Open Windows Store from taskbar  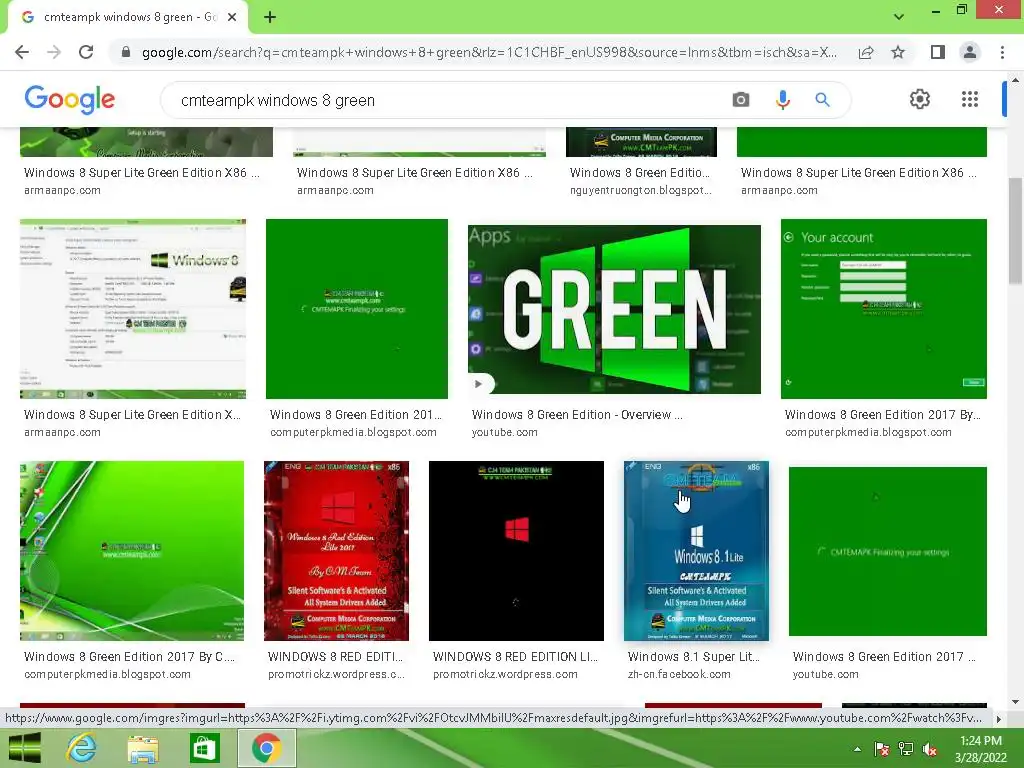point(204,748)
